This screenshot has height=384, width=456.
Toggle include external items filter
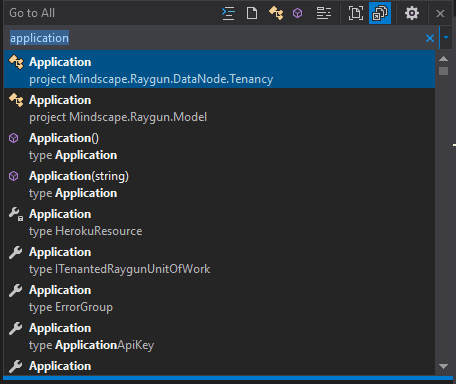coord(380,13)
